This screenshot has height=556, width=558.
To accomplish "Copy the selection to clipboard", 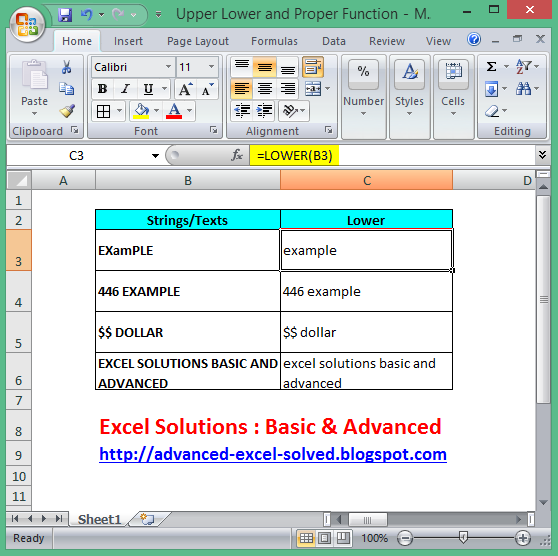I will pos(67,89).
